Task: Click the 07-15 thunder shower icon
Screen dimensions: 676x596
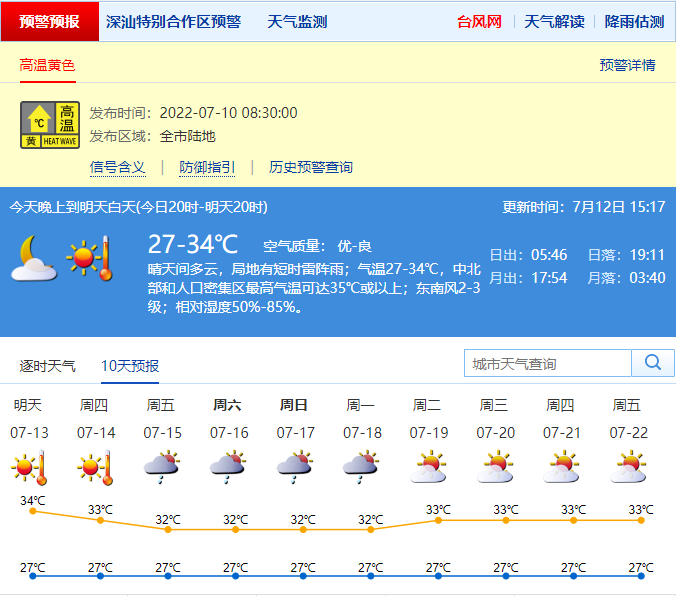Action: pyautogui.click(x=162, y=467)
